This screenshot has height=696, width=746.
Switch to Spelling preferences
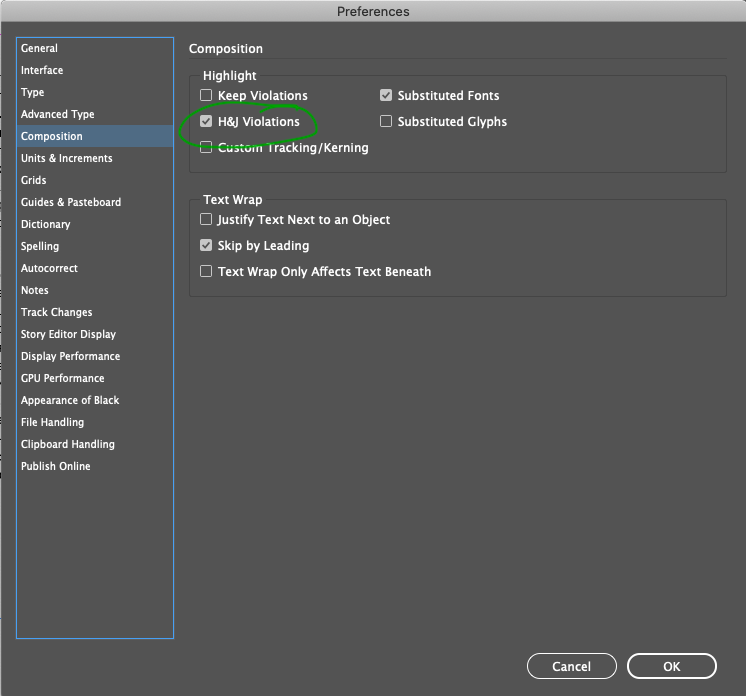tap(95, 246)
